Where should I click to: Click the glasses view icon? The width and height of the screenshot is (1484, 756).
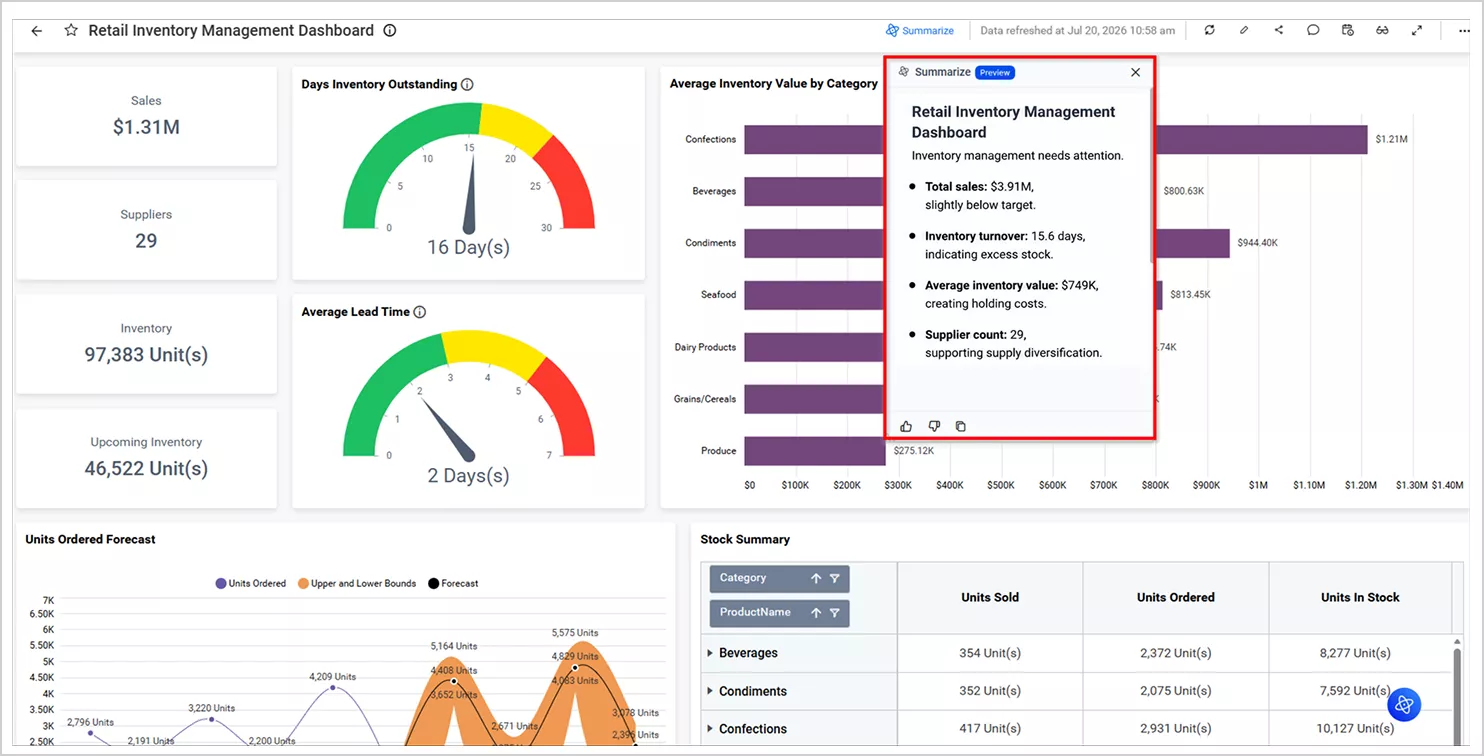[x=1382, y=31]
